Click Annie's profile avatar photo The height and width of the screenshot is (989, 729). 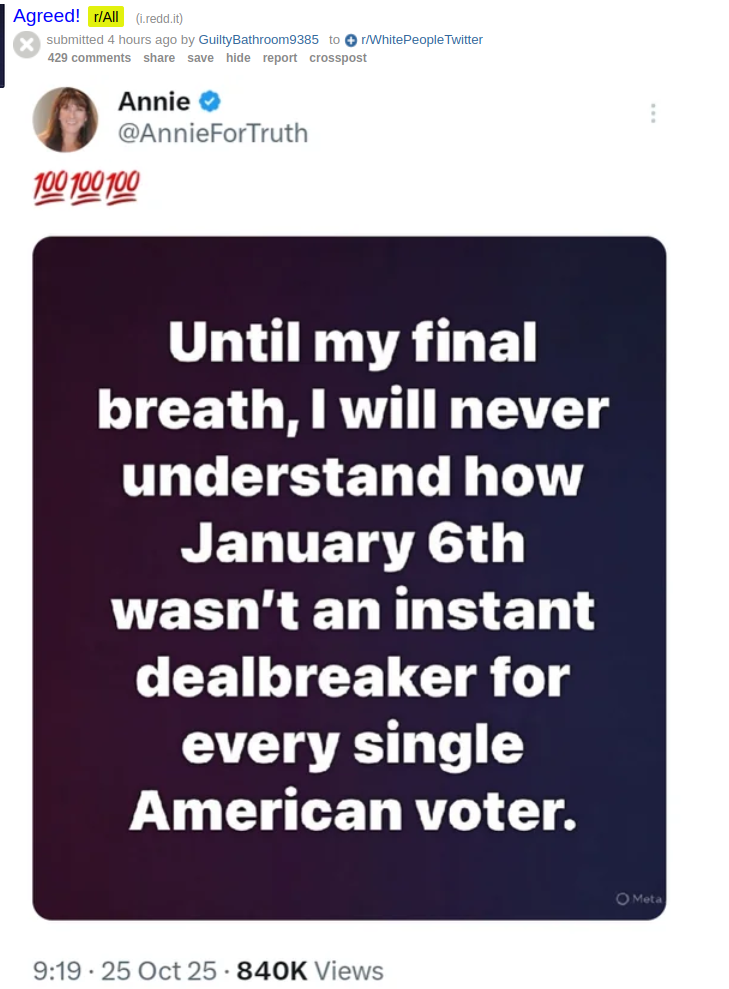pos(65,120)
